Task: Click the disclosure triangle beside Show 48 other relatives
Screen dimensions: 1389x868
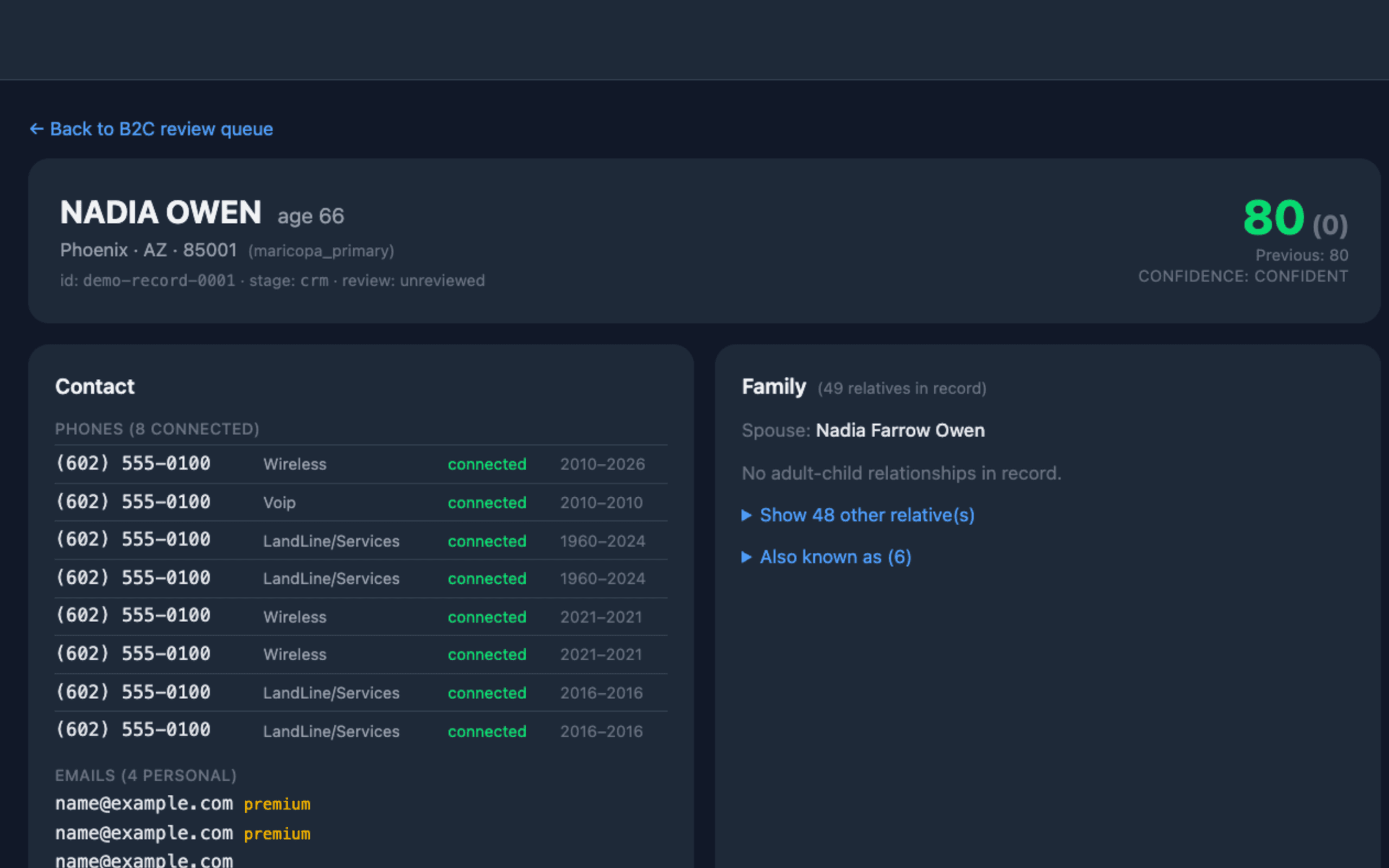Action: (x=747, y=515)
